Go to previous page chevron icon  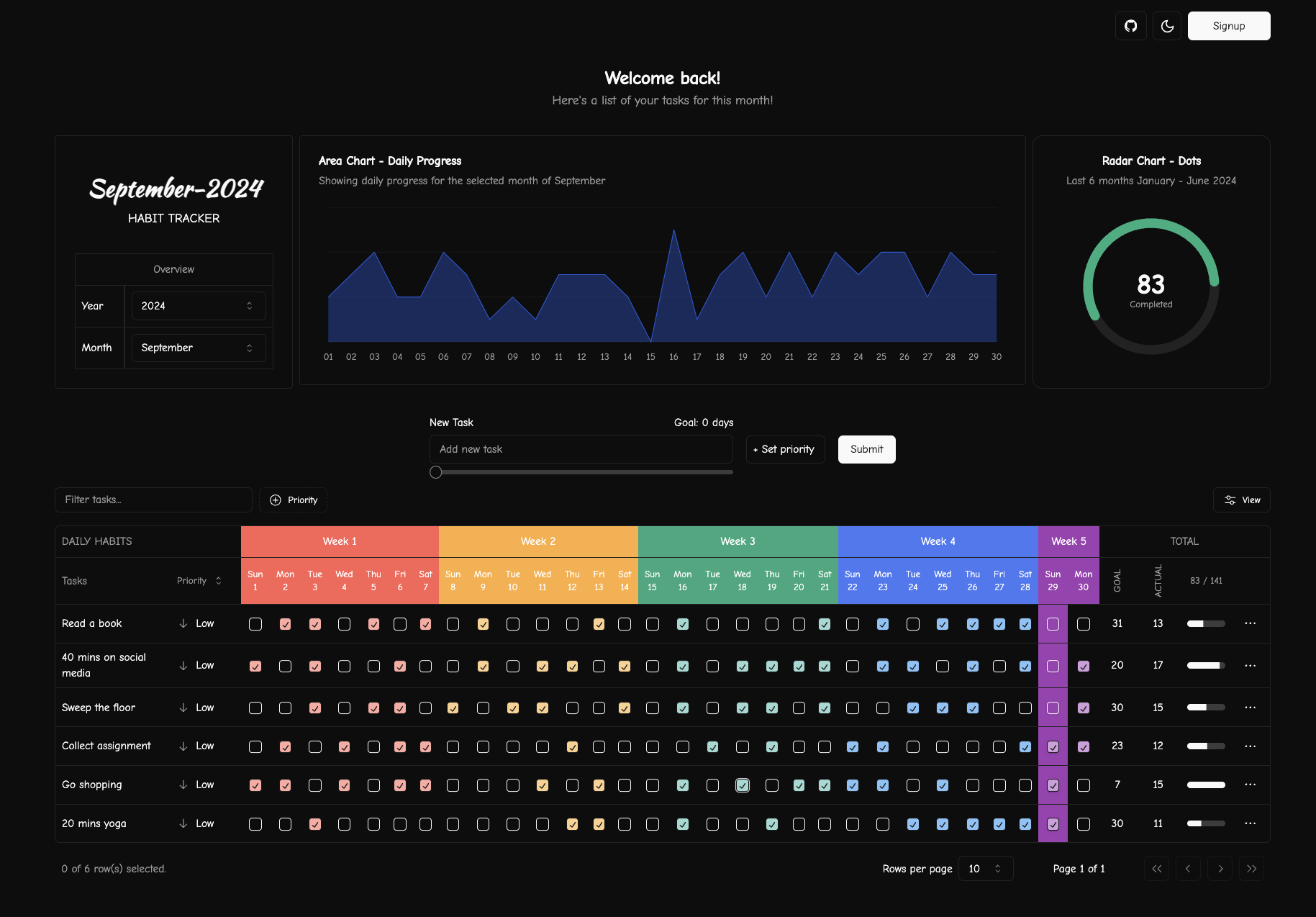(x=1188, y=869)
